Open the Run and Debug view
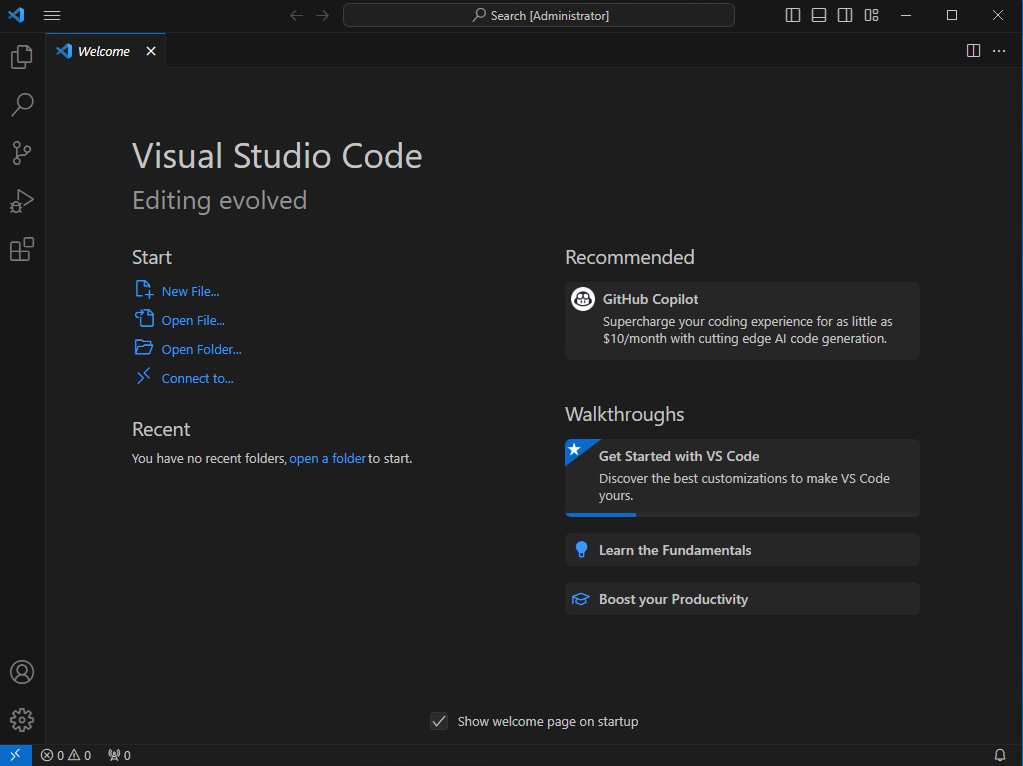Viewport: 1023px width, 766px height. click(x=22, y=201)
